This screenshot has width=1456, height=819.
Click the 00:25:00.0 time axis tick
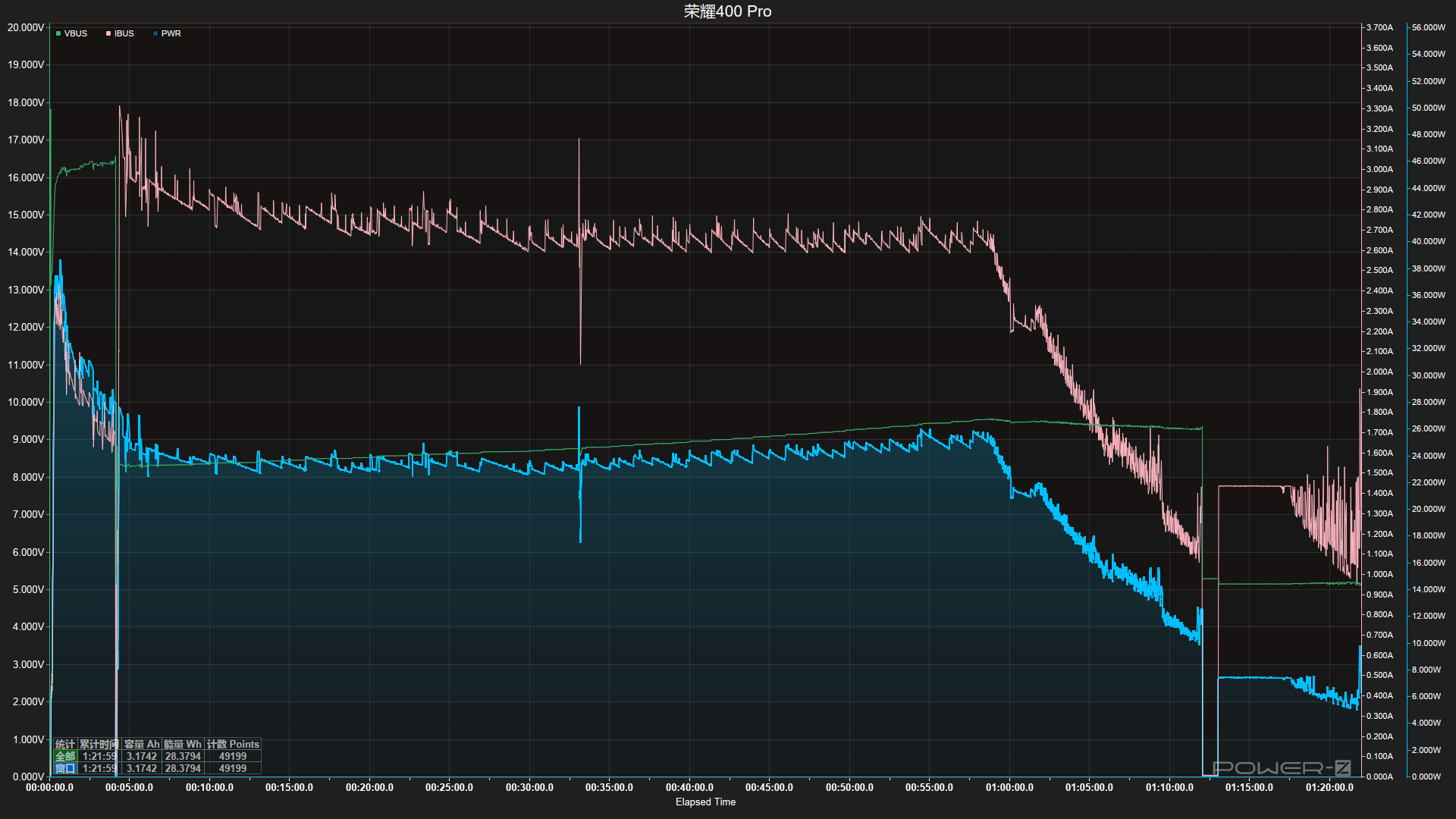[449, 788]
